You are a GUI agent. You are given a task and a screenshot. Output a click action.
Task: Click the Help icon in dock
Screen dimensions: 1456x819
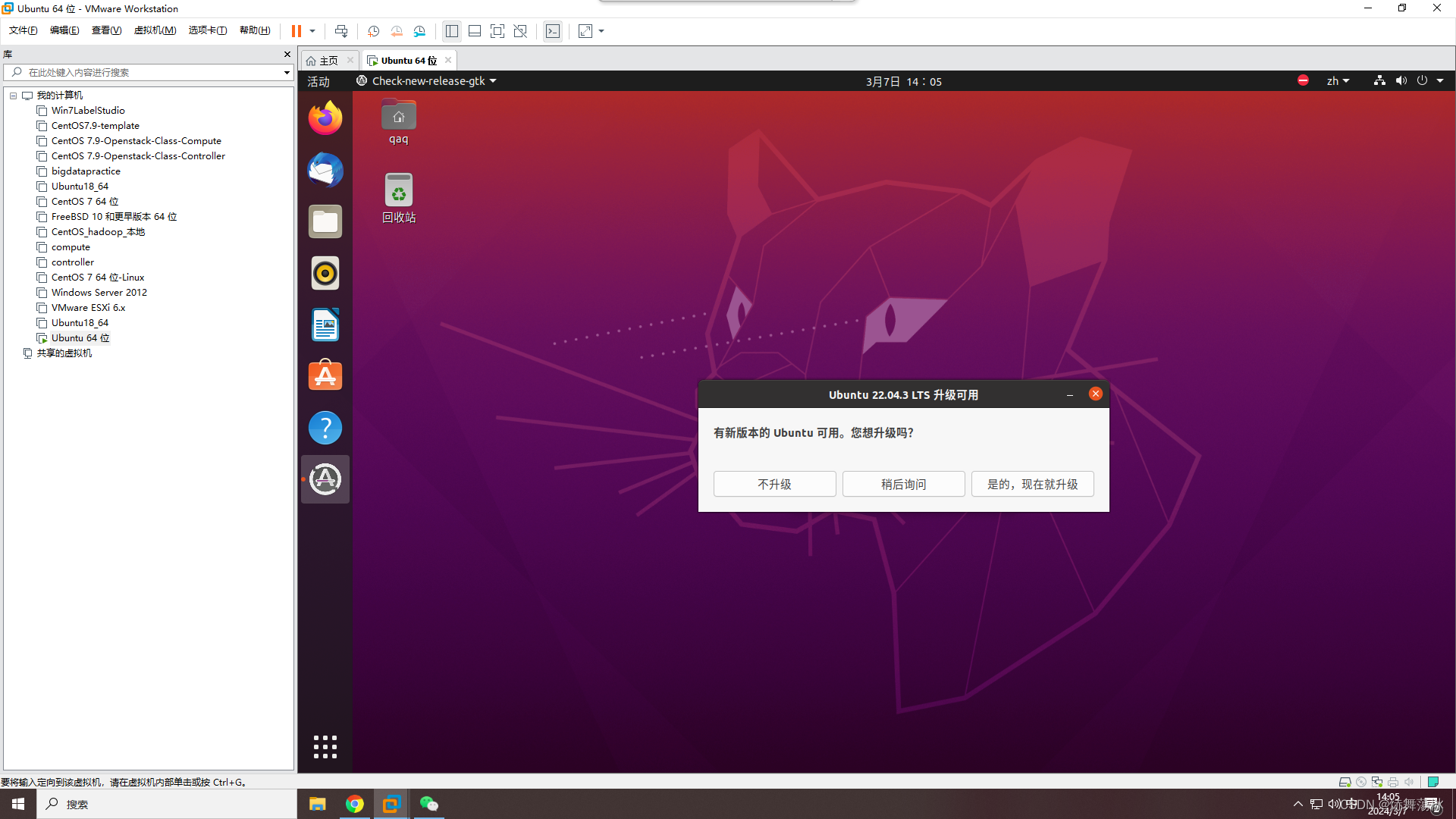[325, 428]
